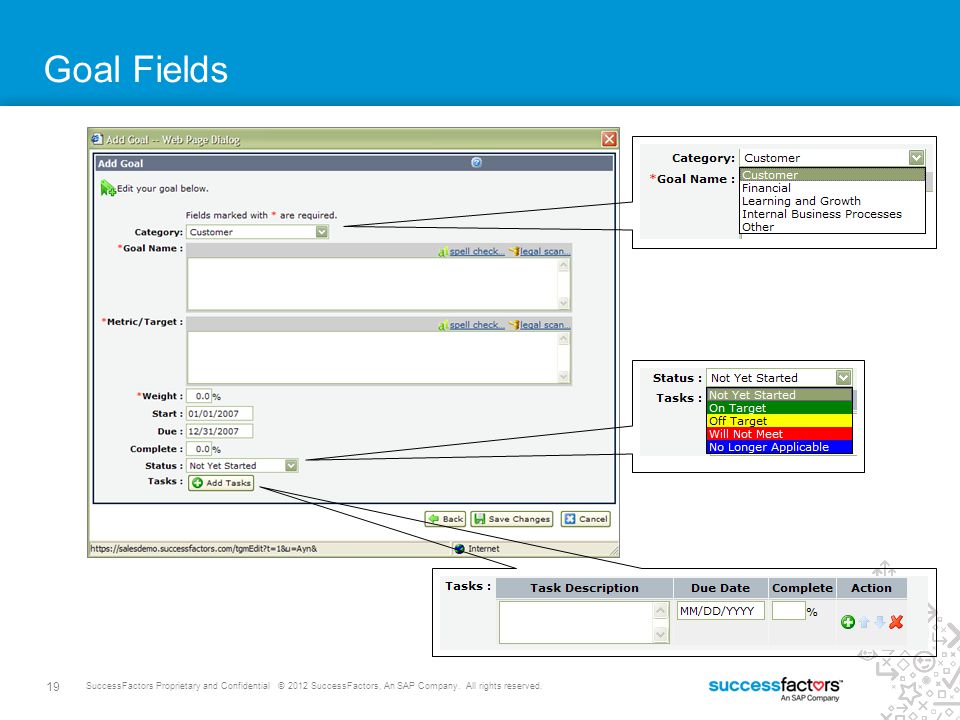Image resolution: width=960 pixels, height=720 pixels.
Task: Click the task Complete percent field
Action: point(789,610)
